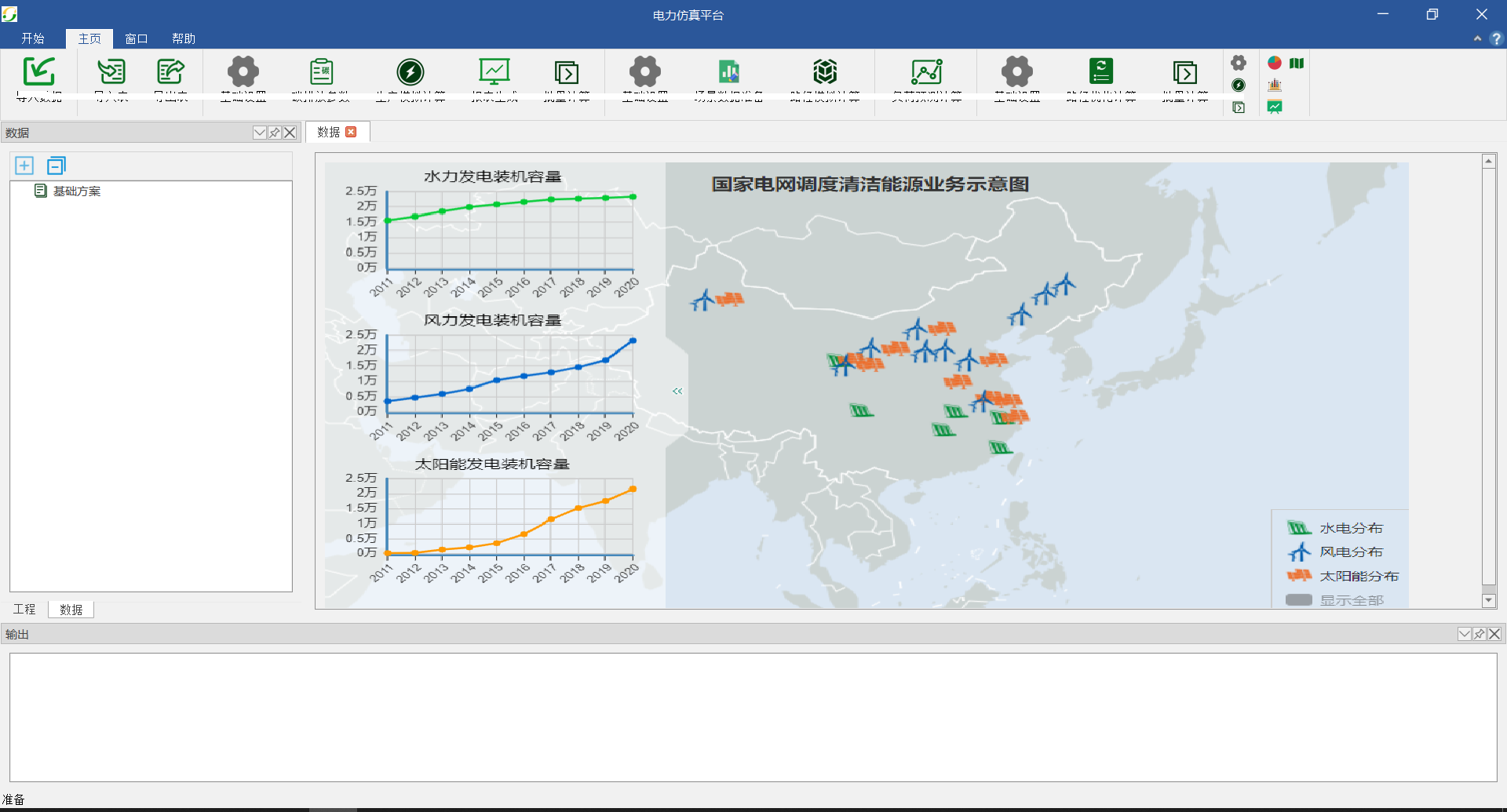Run the 路径模拟计算 cube icon

coord(825,71)
